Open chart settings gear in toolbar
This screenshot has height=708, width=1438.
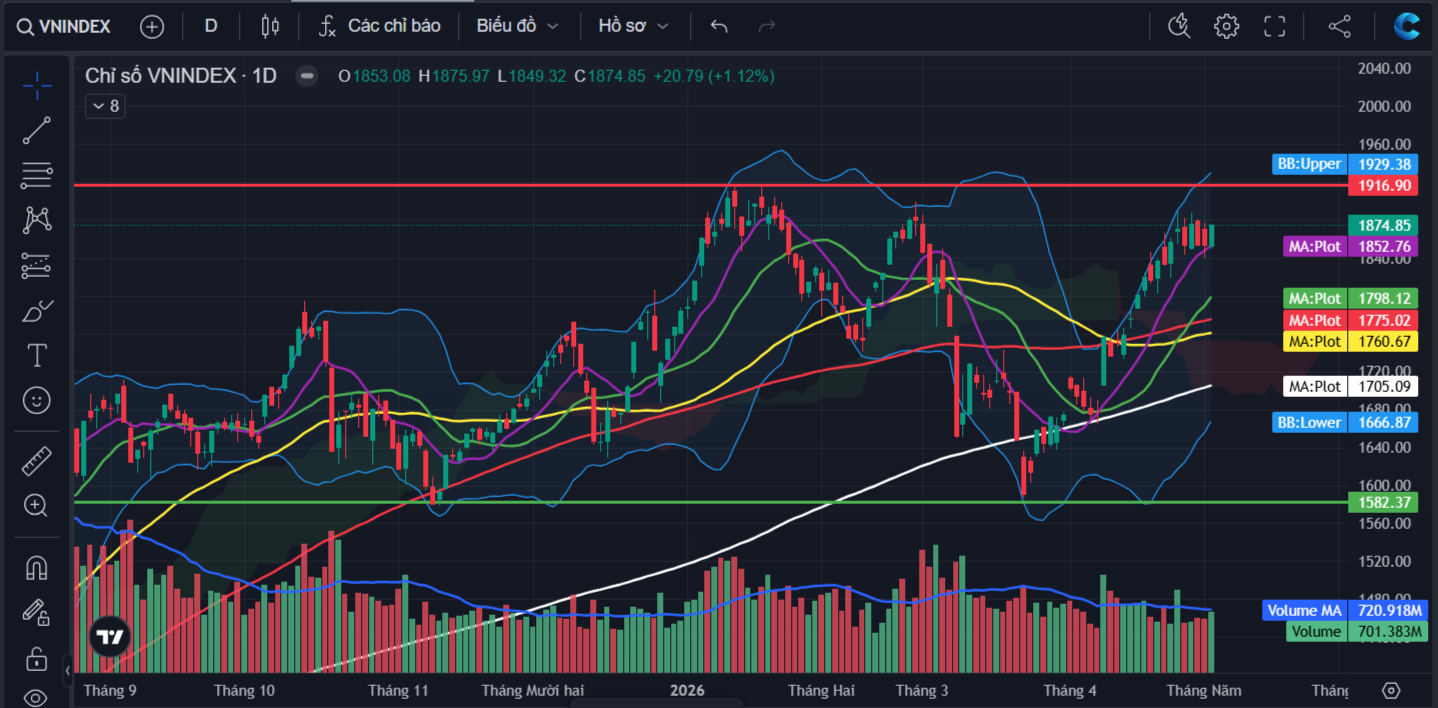point(1227,26)
